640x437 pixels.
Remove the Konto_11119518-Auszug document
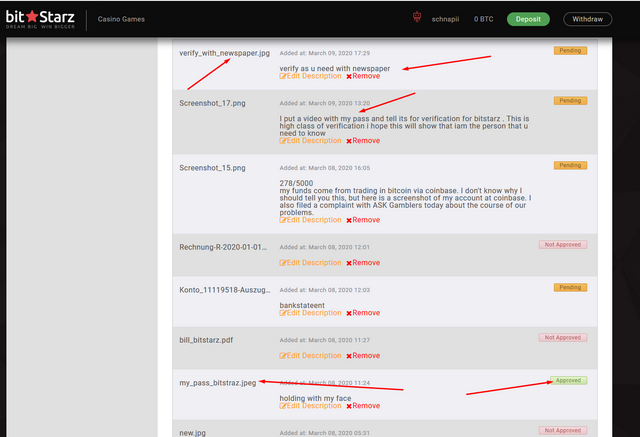[x=363, y=313]
